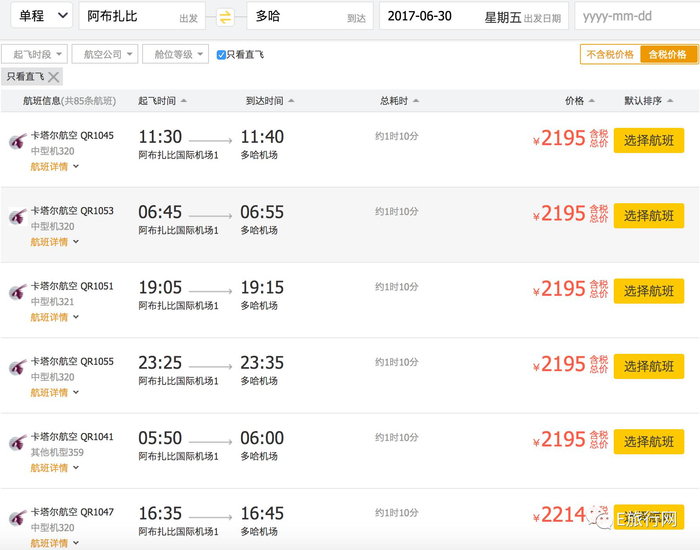Open the 起飞时段 filter dropdown
The image size is (700, 550).
[x=34, y=55]
